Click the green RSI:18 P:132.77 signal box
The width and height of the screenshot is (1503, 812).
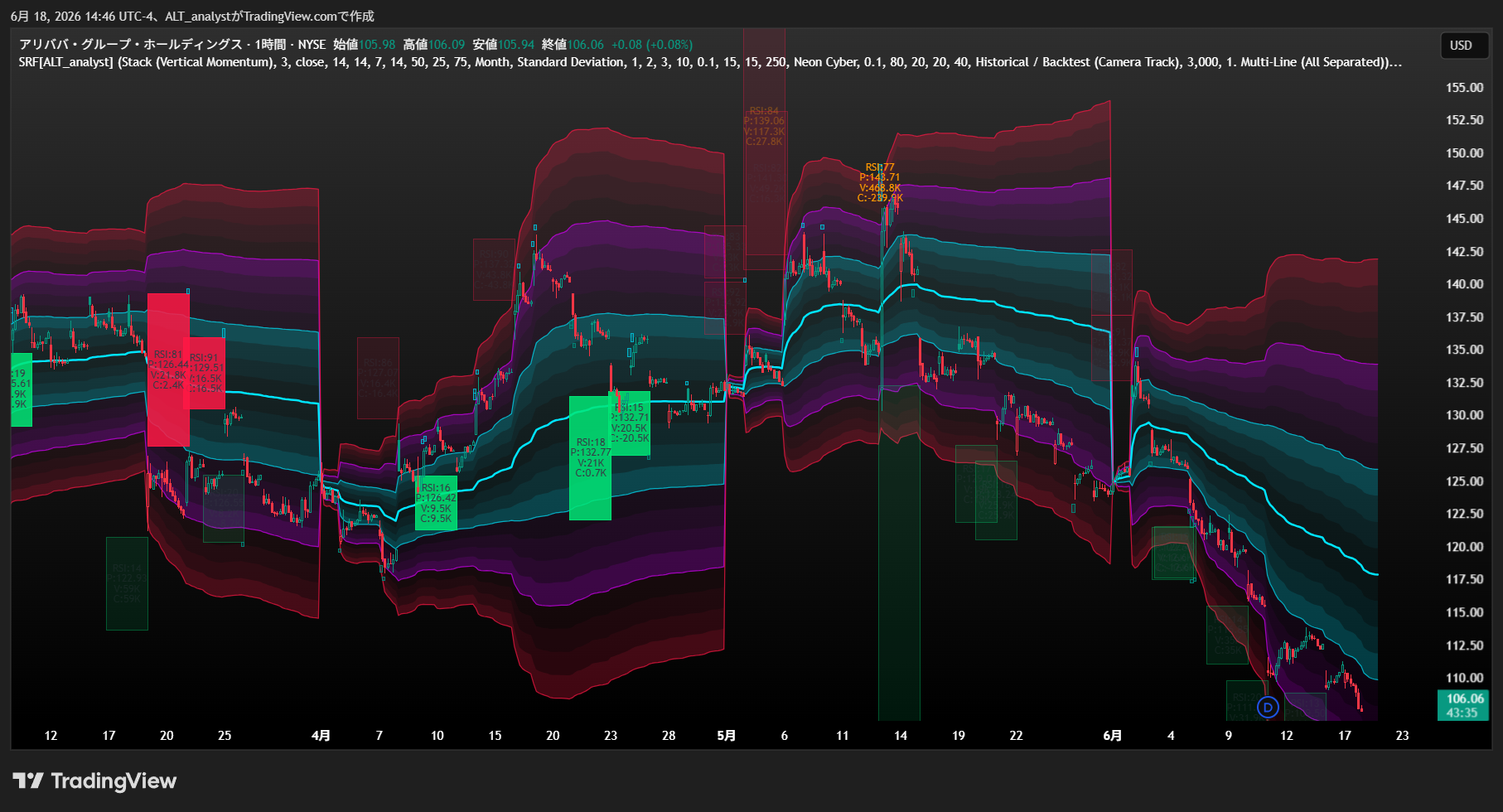point(590,457)
